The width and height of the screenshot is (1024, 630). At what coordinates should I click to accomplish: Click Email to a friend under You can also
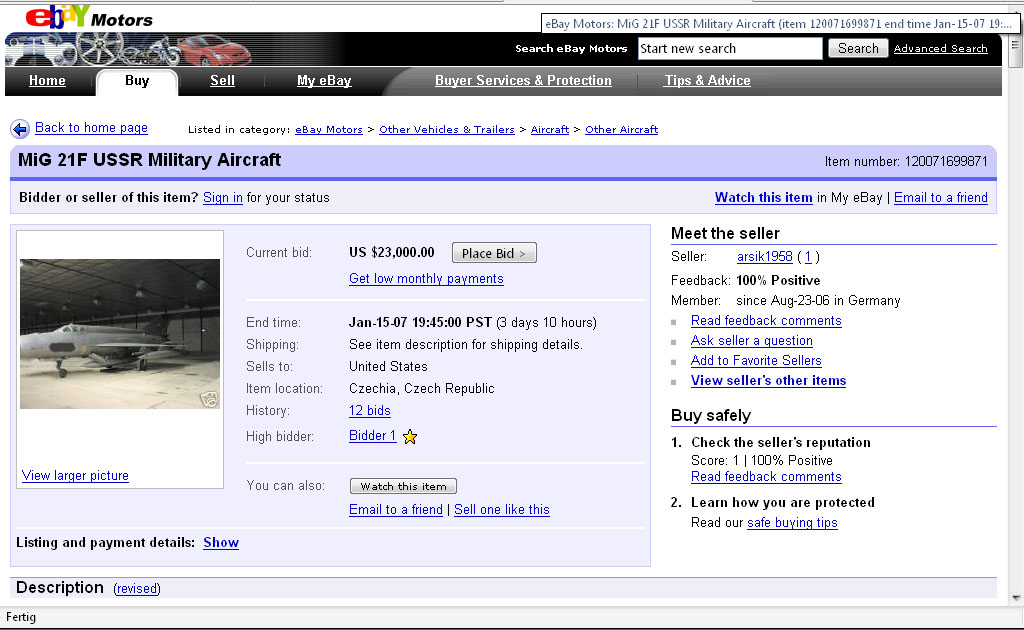click(396, 510)
